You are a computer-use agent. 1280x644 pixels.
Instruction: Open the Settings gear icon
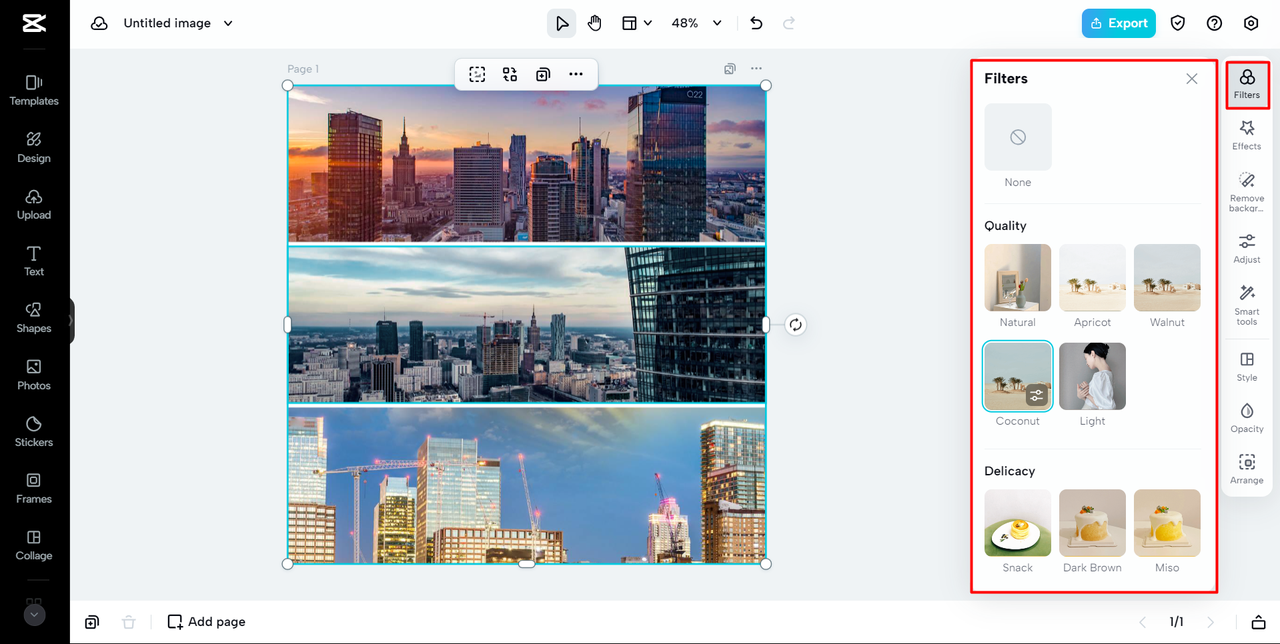point(1251,23)
